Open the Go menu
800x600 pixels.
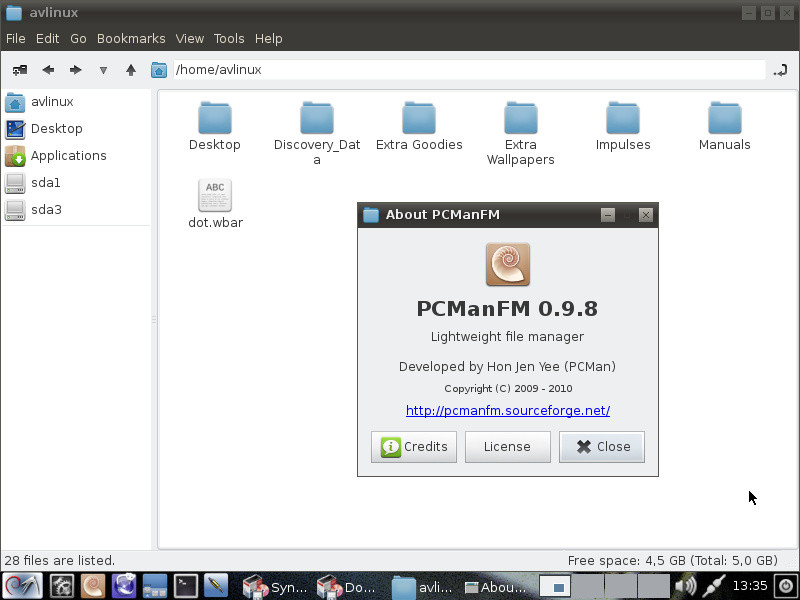(78, 39)
